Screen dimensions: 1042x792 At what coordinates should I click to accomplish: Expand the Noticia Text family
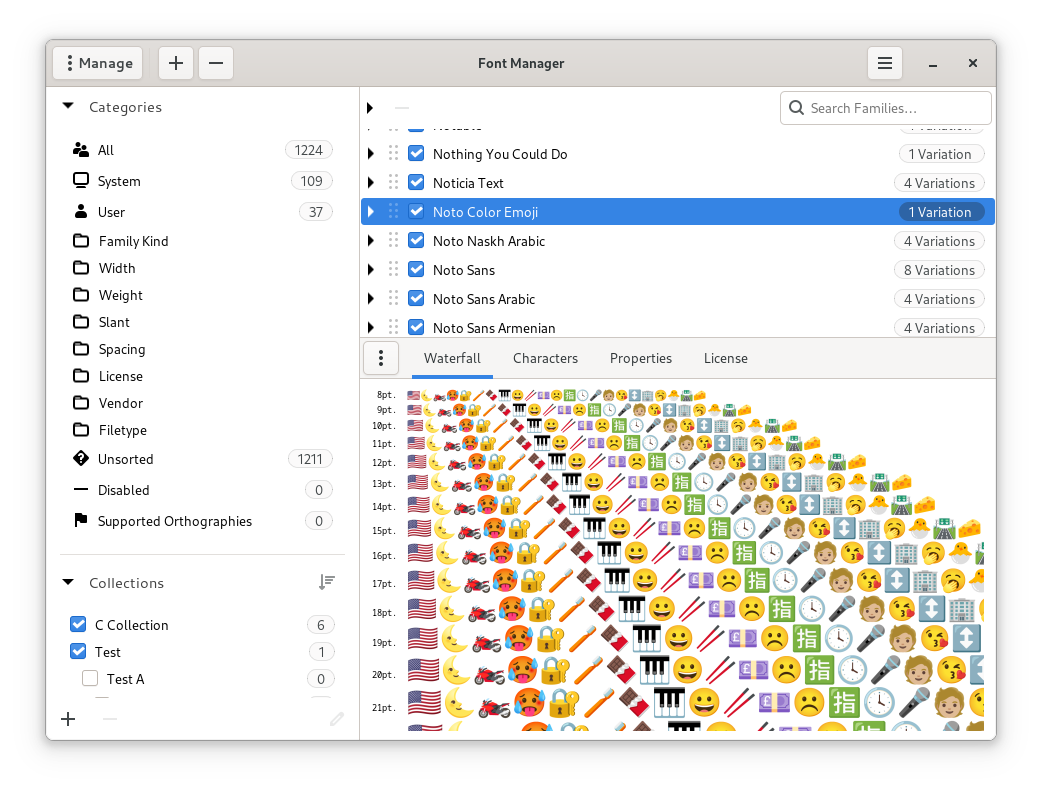point(370,182)
